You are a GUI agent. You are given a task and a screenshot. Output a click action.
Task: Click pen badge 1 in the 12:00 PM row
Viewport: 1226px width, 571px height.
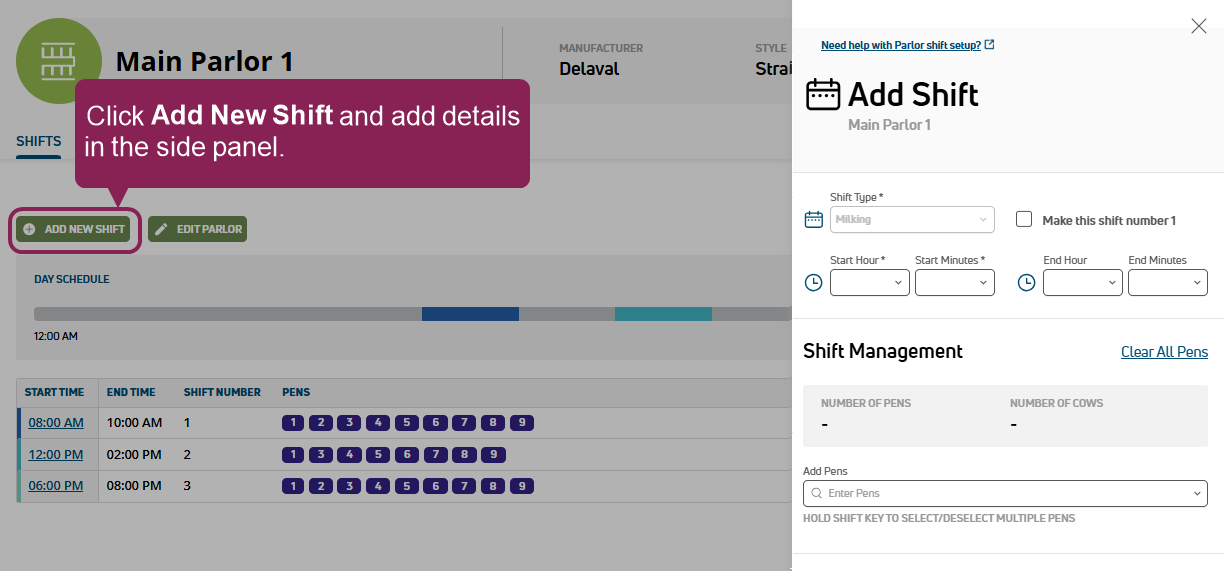click(x=292, y=455)
